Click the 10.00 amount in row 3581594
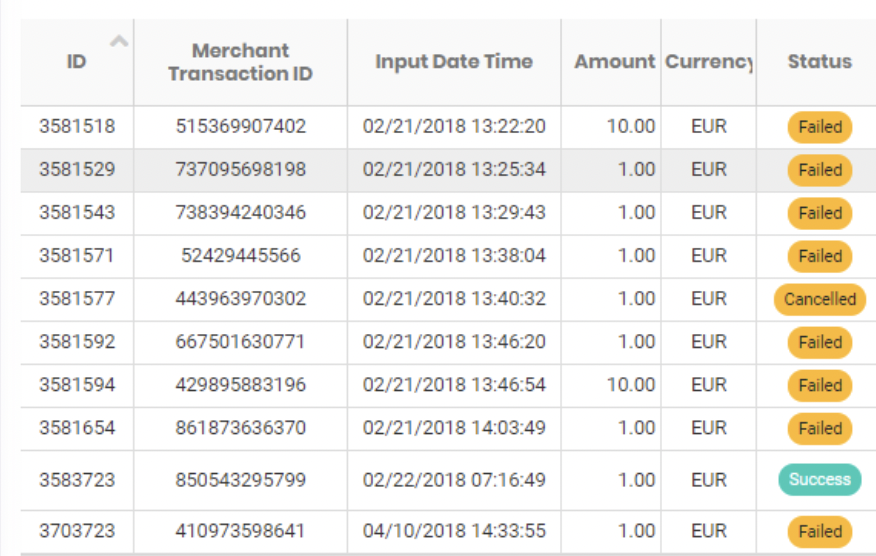 [x=631, y=385]
